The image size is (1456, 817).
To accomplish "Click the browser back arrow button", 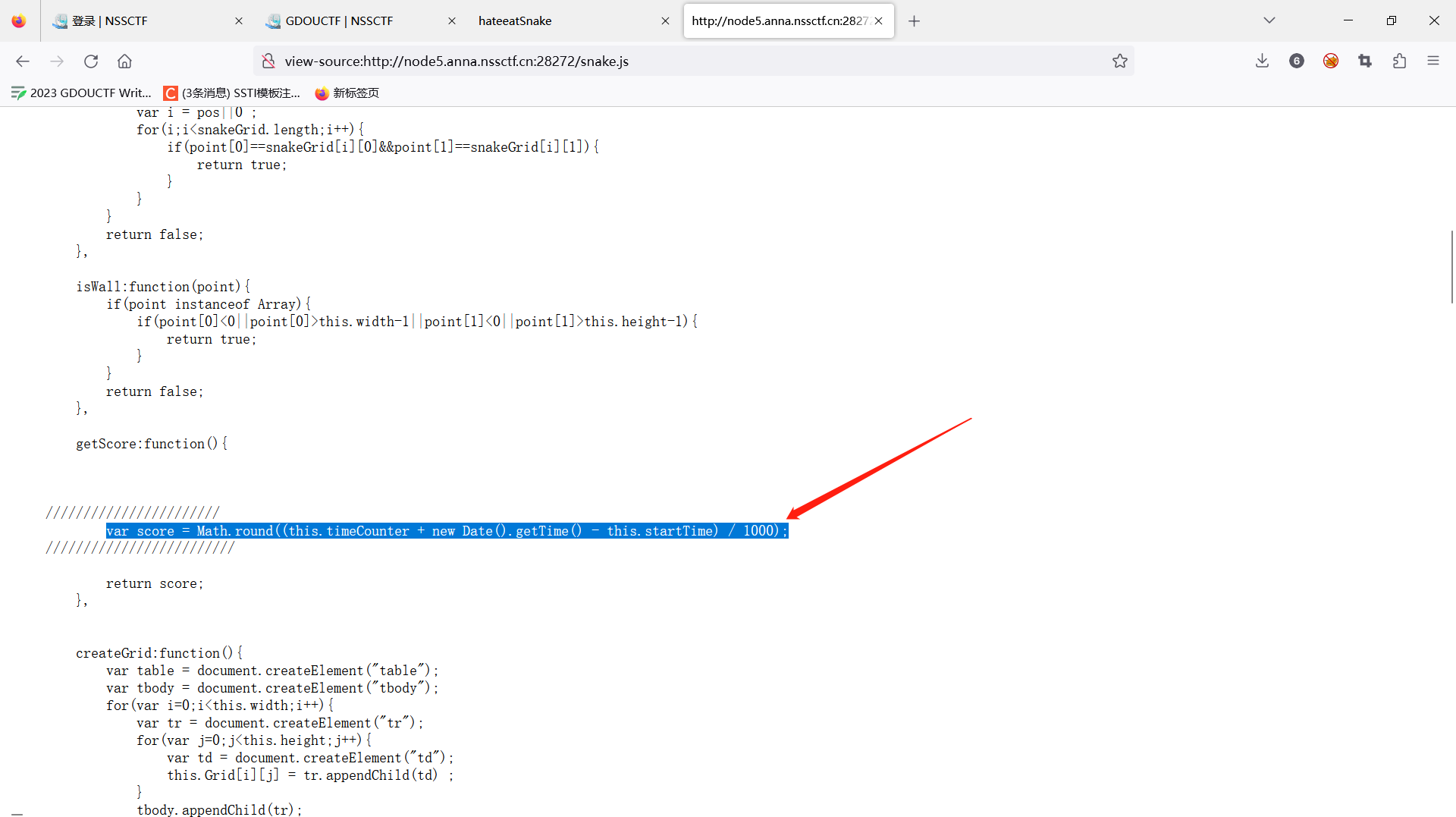I will 23,61.
